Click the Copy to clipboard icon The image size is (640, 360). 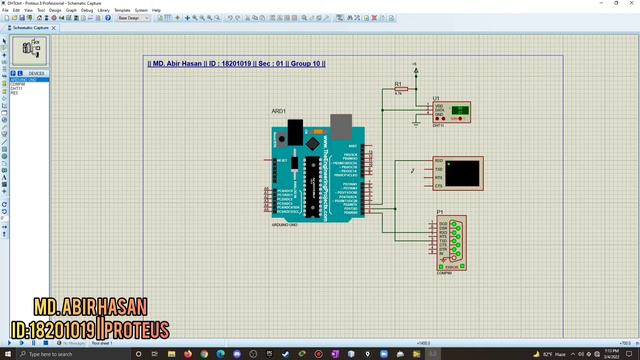click(255, 18)
